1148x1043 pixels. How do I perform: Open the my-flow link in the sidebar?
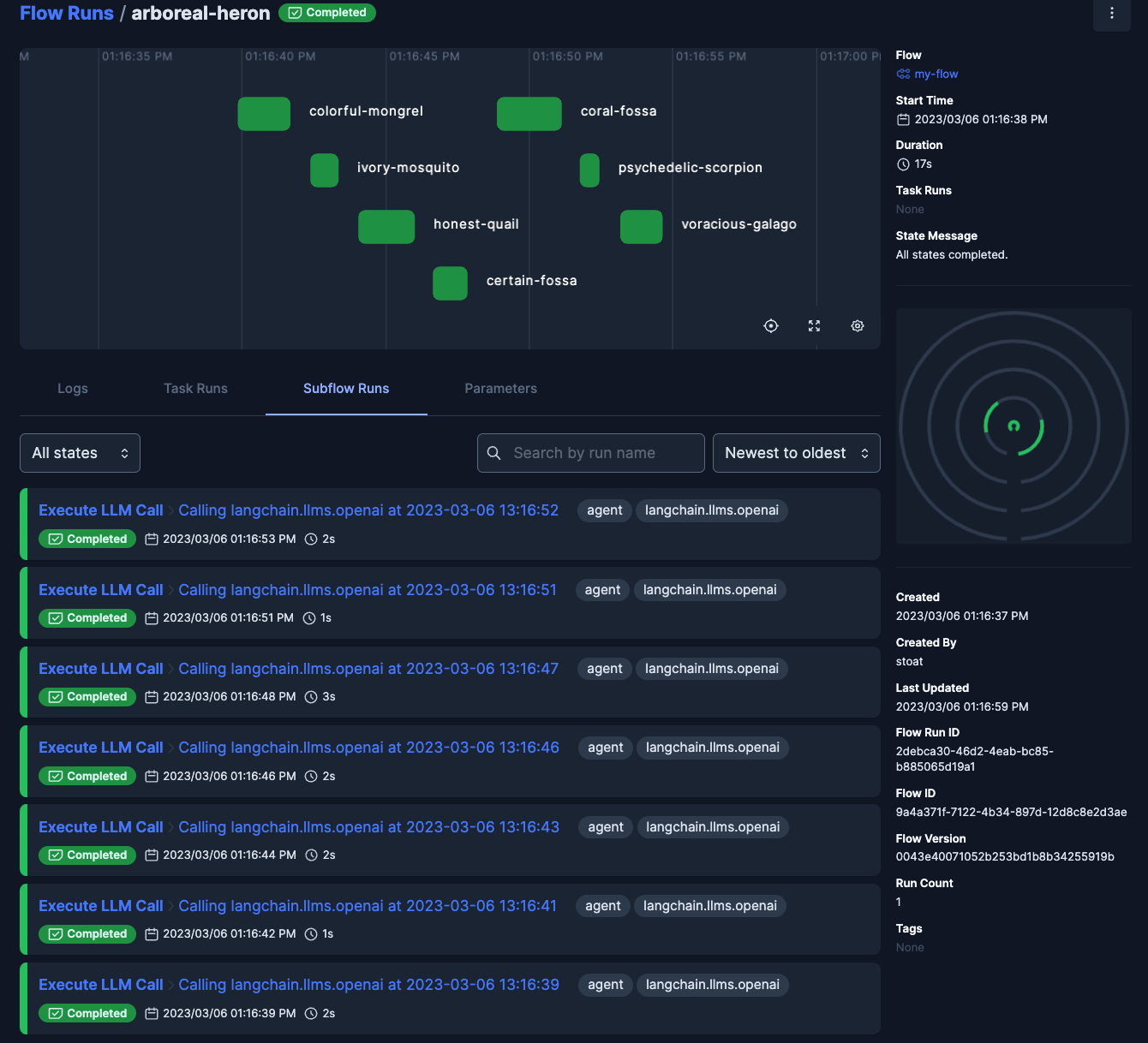tap(936, 74)
